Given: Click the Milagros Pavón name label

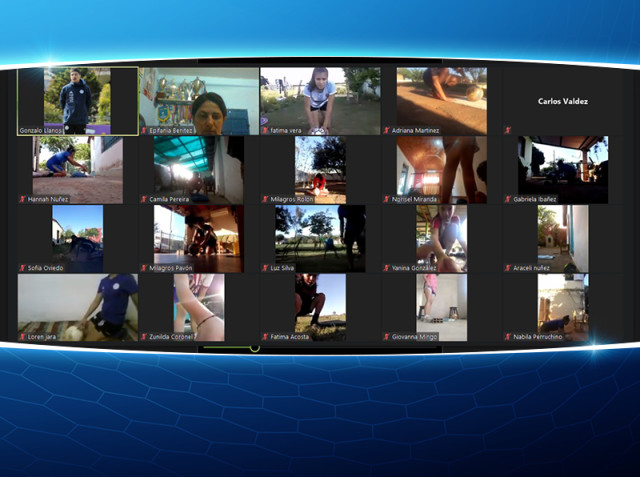Looking at the screenshot, I should tap(171, 268).
